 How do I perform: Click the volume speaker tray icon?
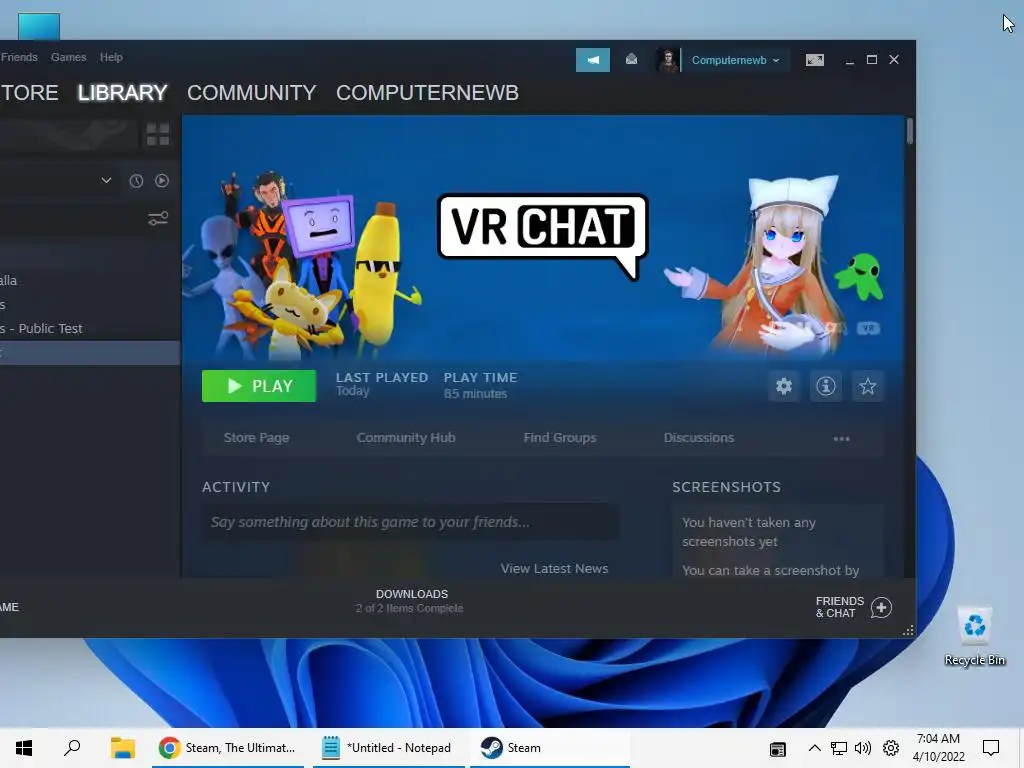tap(863, 748)
